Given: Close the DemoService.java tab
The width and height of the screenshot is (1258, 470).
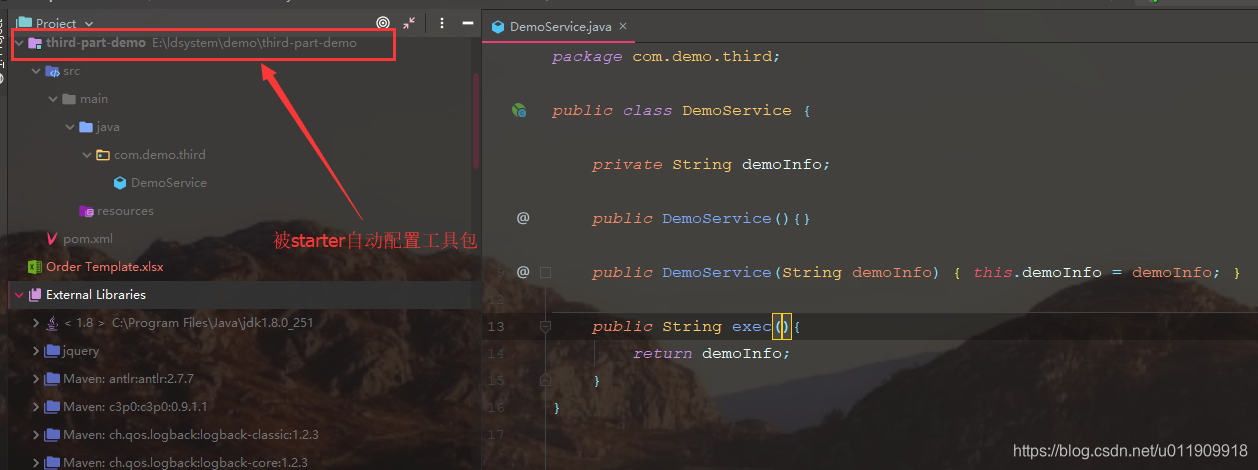Looking at the screenshot, I should coord(622,27).
